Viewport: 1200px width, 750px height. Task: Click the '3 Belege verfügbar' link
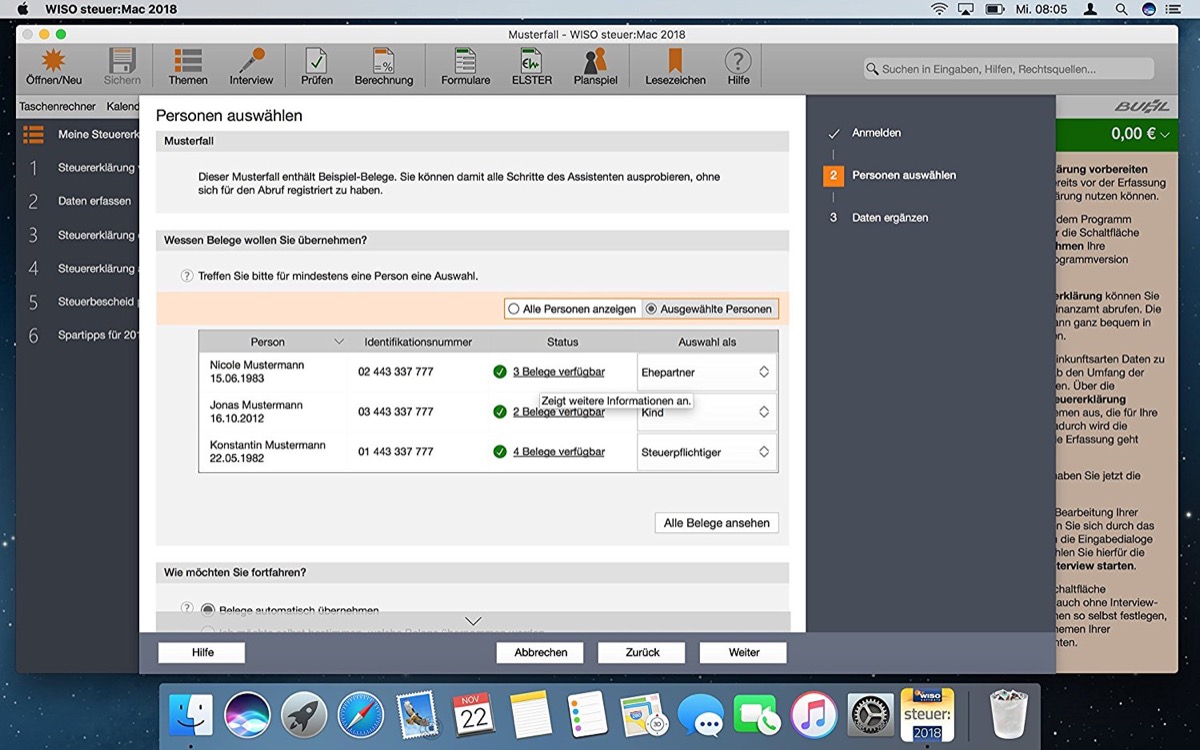[558, 372]
